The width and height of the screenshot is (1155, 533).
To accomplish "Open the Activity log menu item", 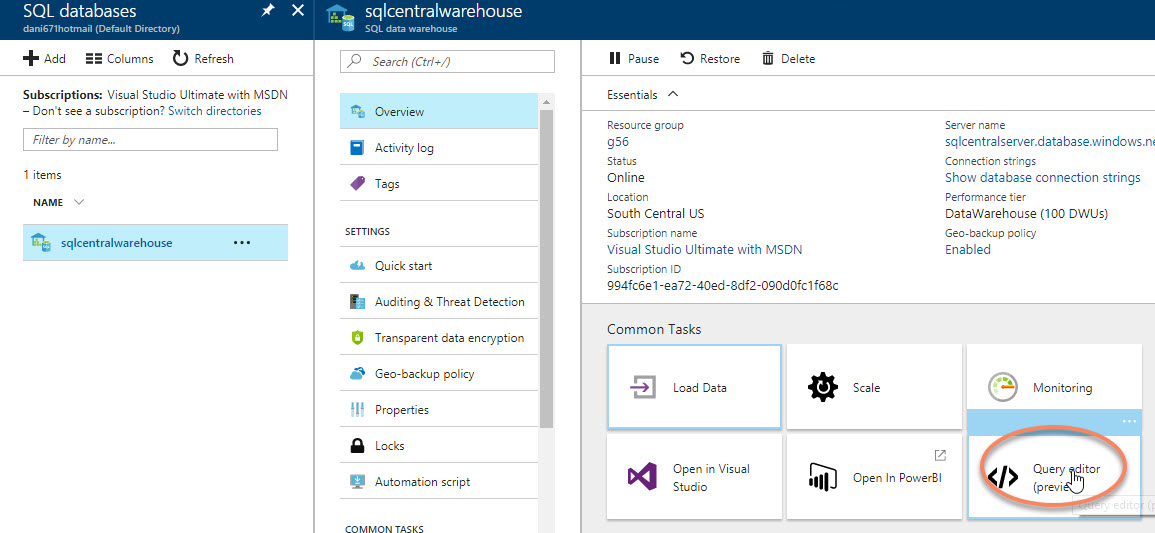I will [x=404, y=148].
